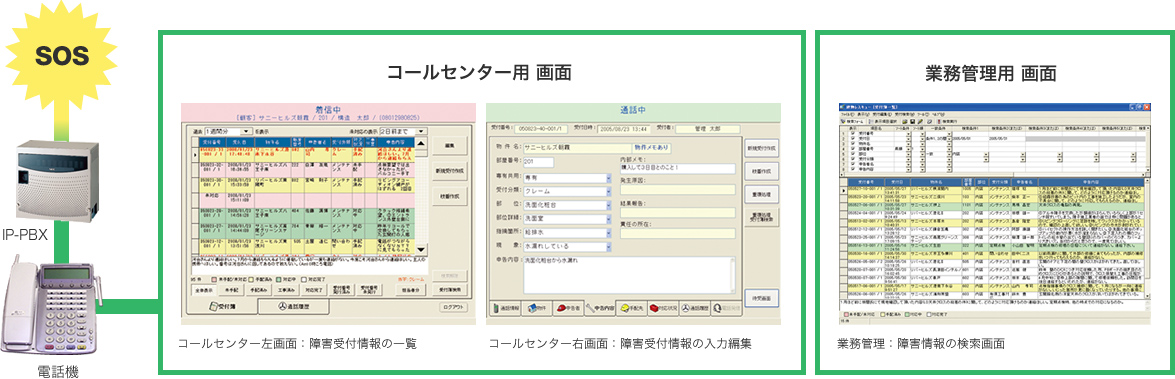Open ツール menu in management window

(922, 114)
